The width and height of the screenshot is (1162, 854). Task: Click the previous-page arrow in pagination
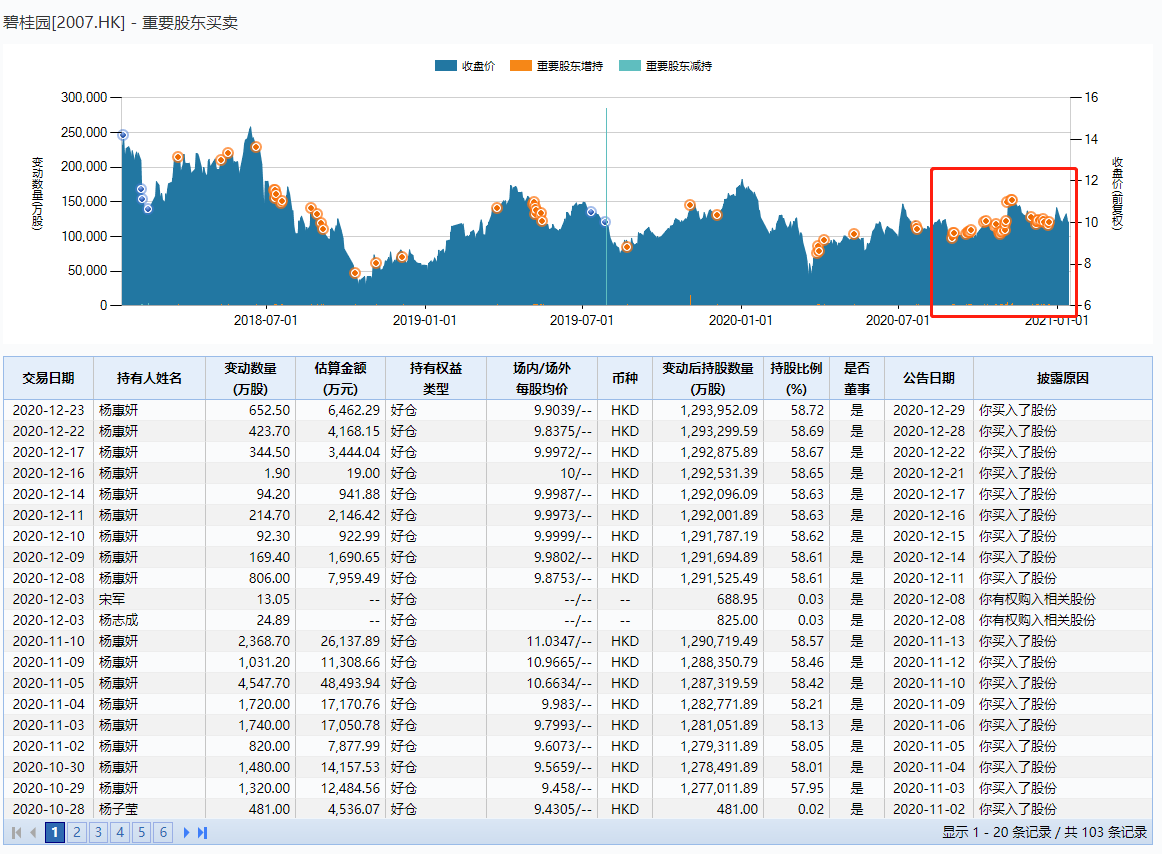click(32, 832)
